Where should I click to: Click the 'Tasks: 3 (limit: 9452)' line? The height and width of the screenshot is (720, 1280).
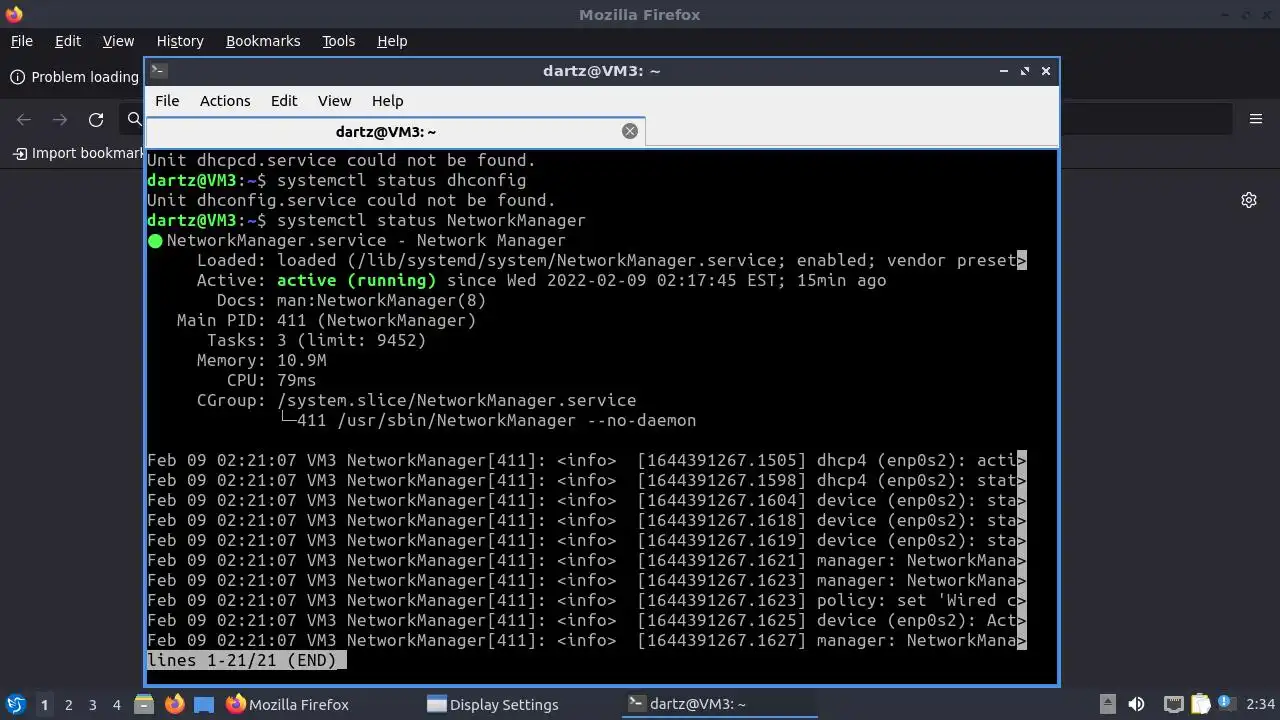(x=316, y=340)
